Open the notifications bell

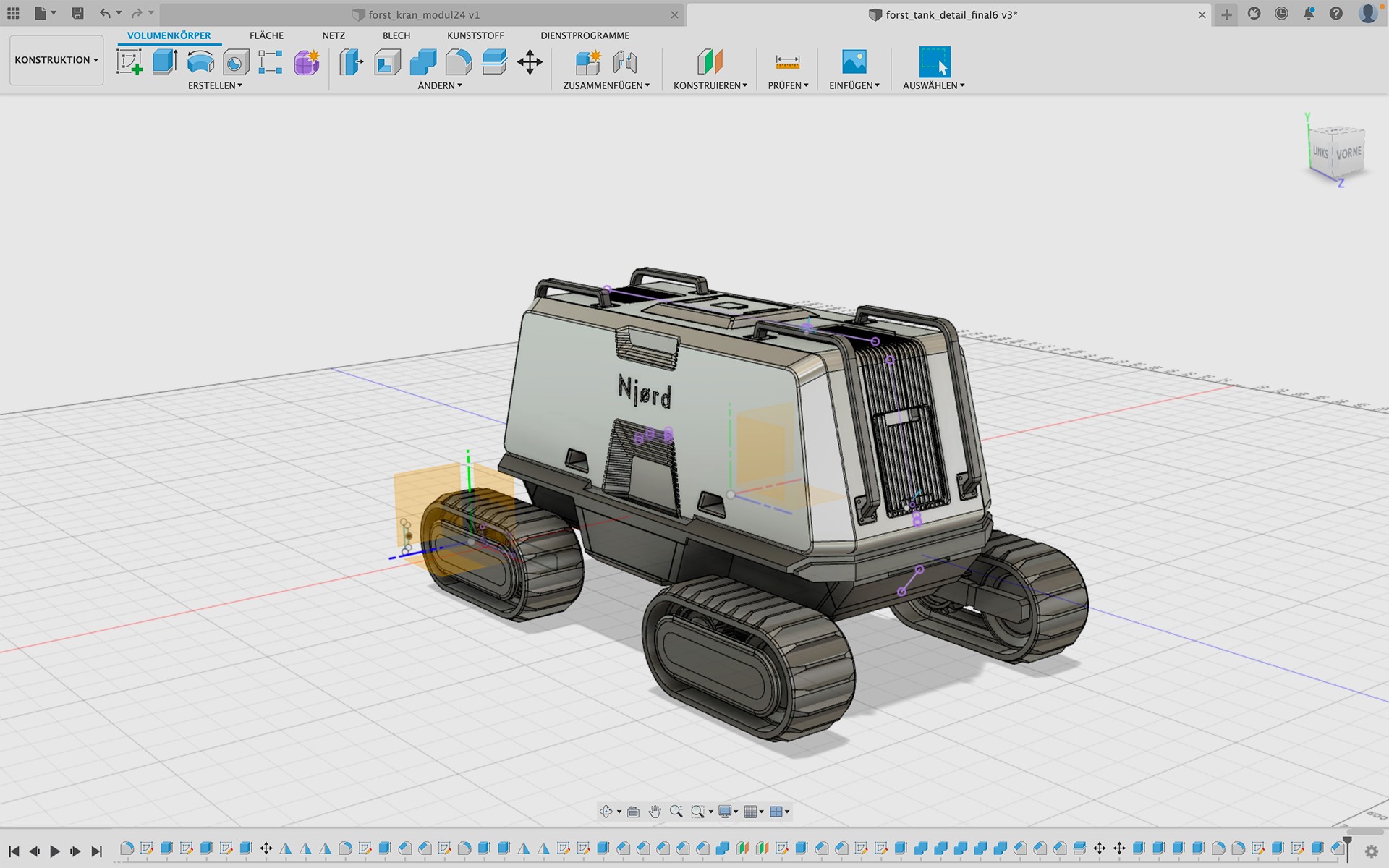(x=1309, y=14)
